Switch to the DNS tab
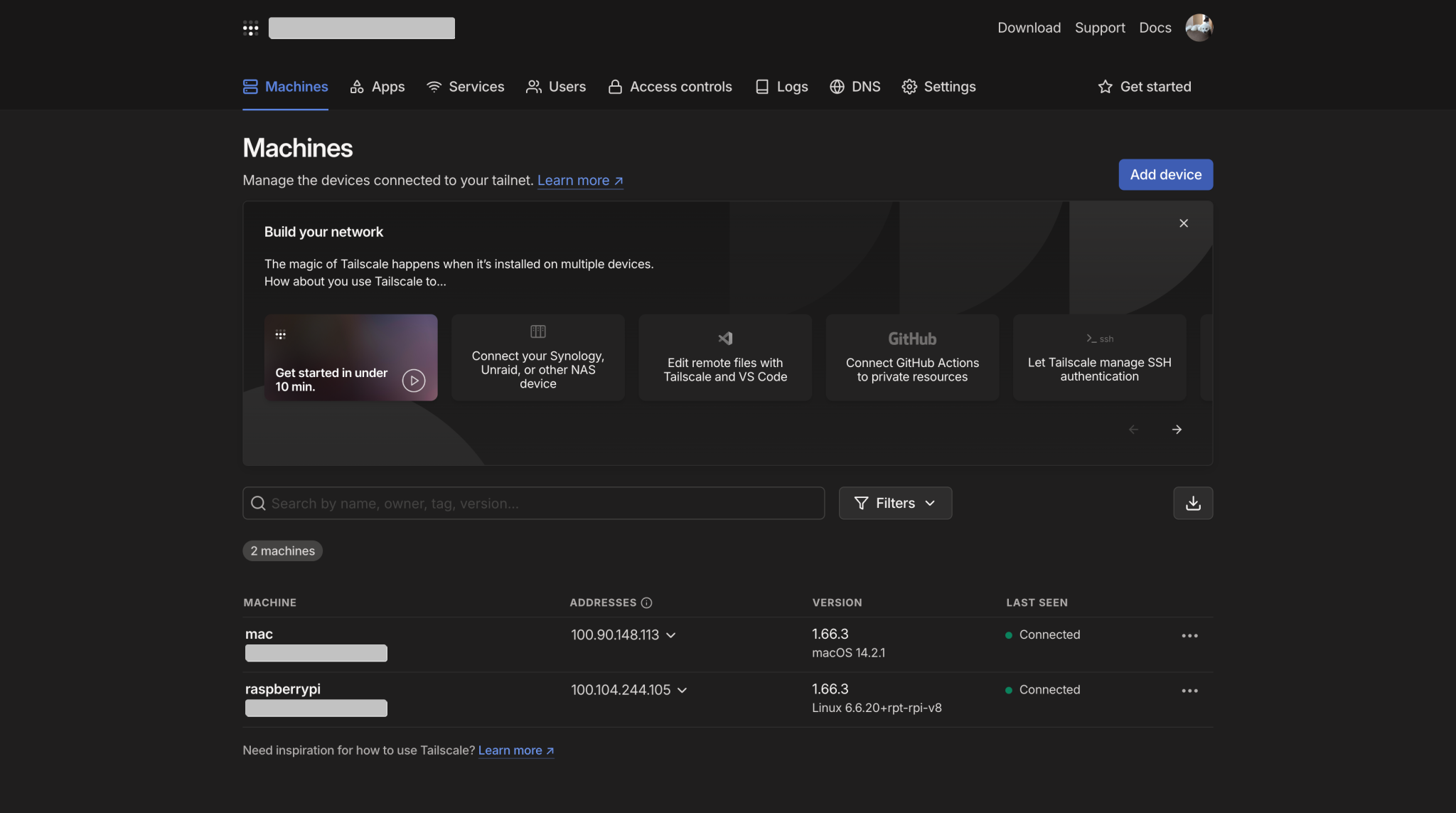The height and width of the screenshot is (813, 1456). point(855,87)
